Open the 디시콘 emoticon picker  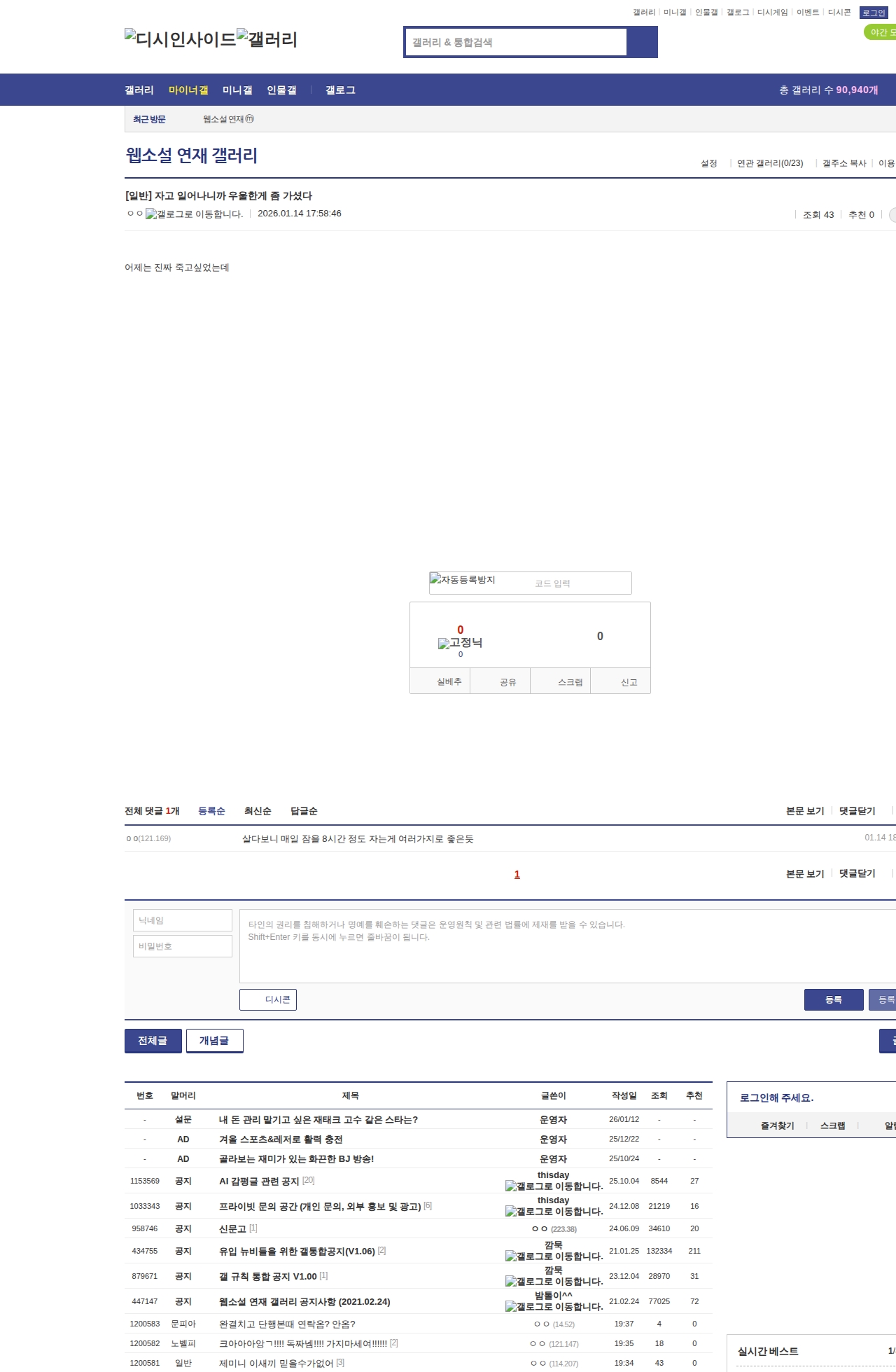click(x=268, y=999)
